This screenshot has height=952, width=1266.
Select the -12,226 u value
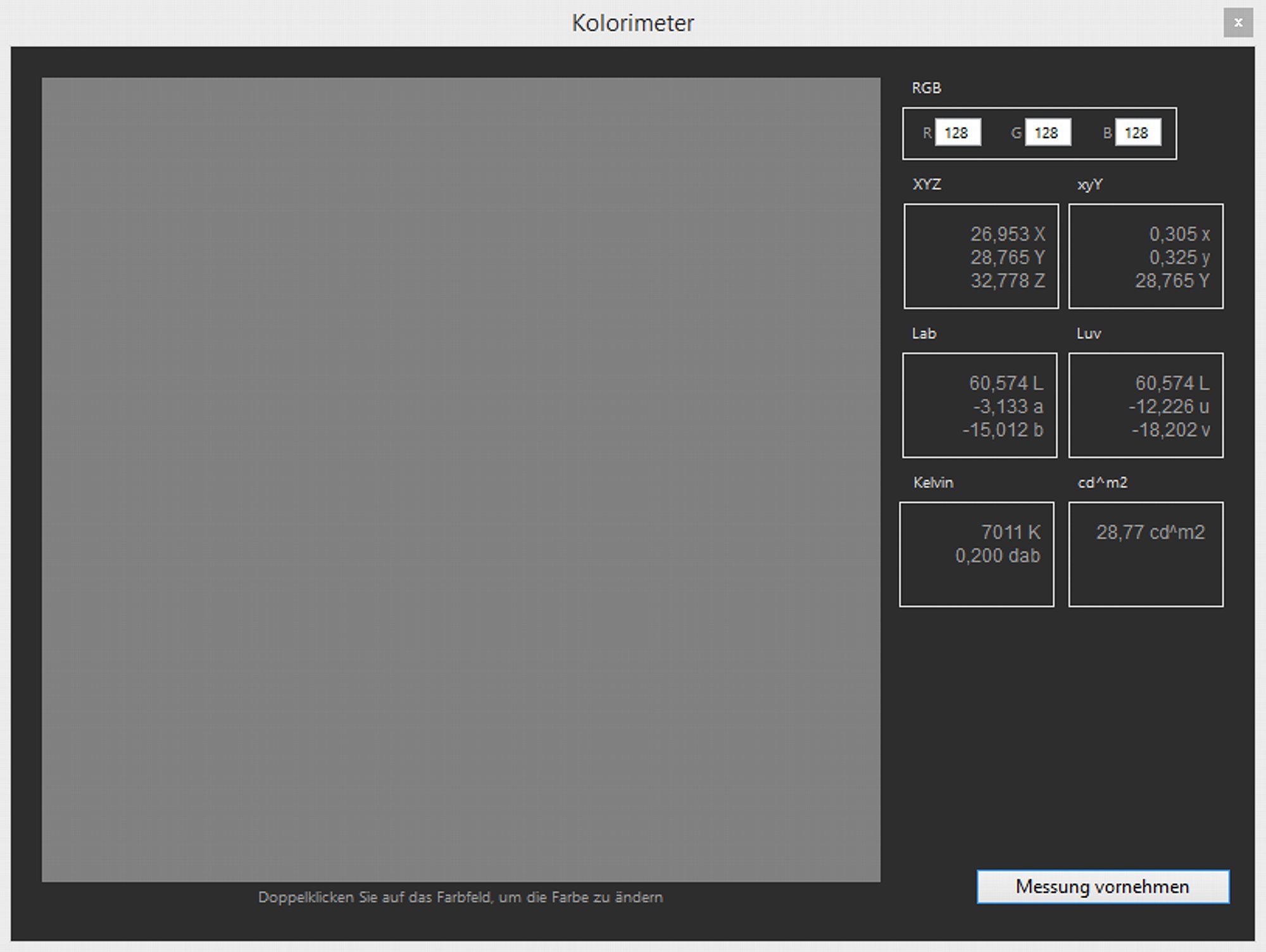(1169, 407)
